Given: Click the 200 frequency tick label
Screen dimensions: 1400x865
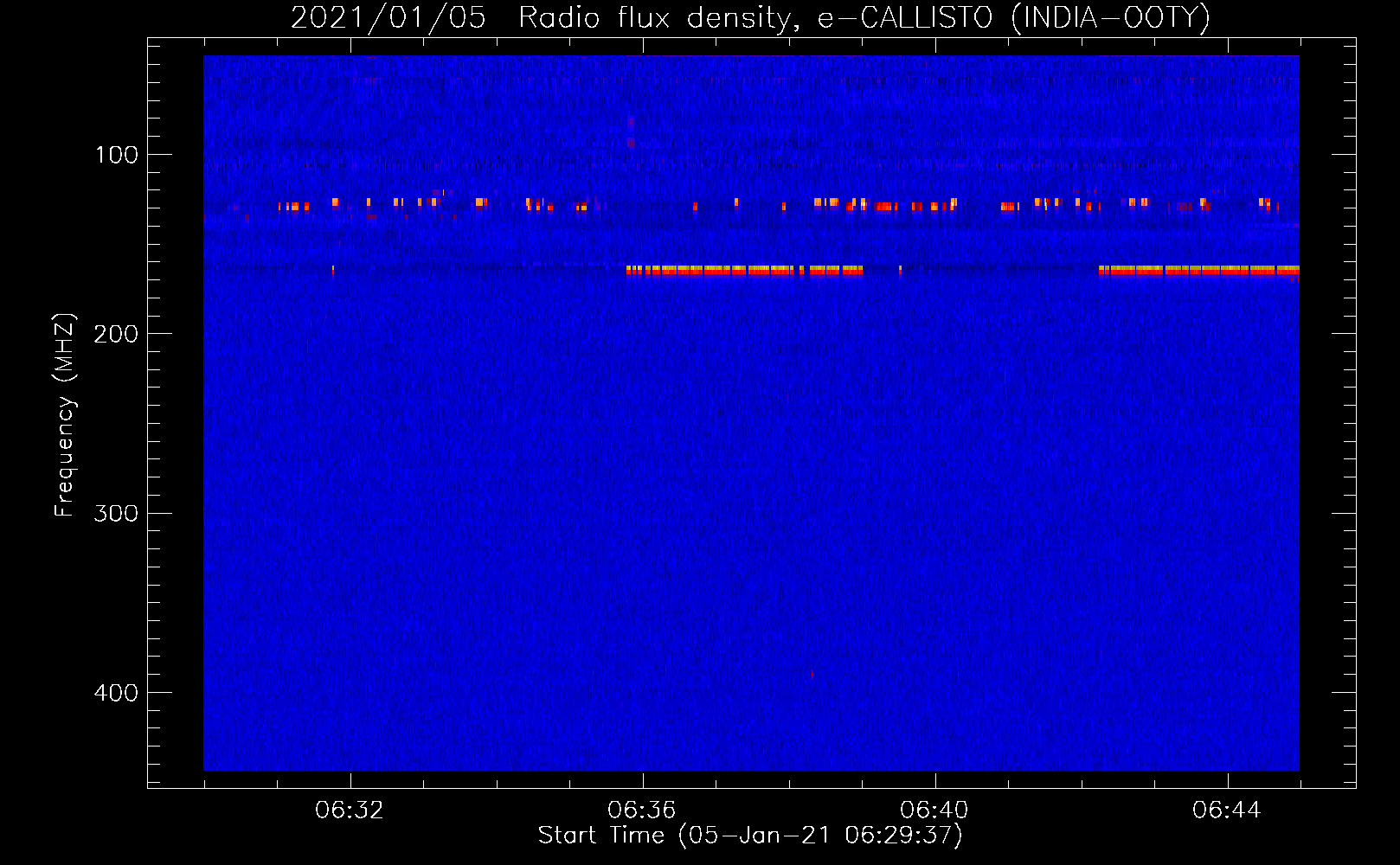Looking at the screenshot, I should (116, 334).
